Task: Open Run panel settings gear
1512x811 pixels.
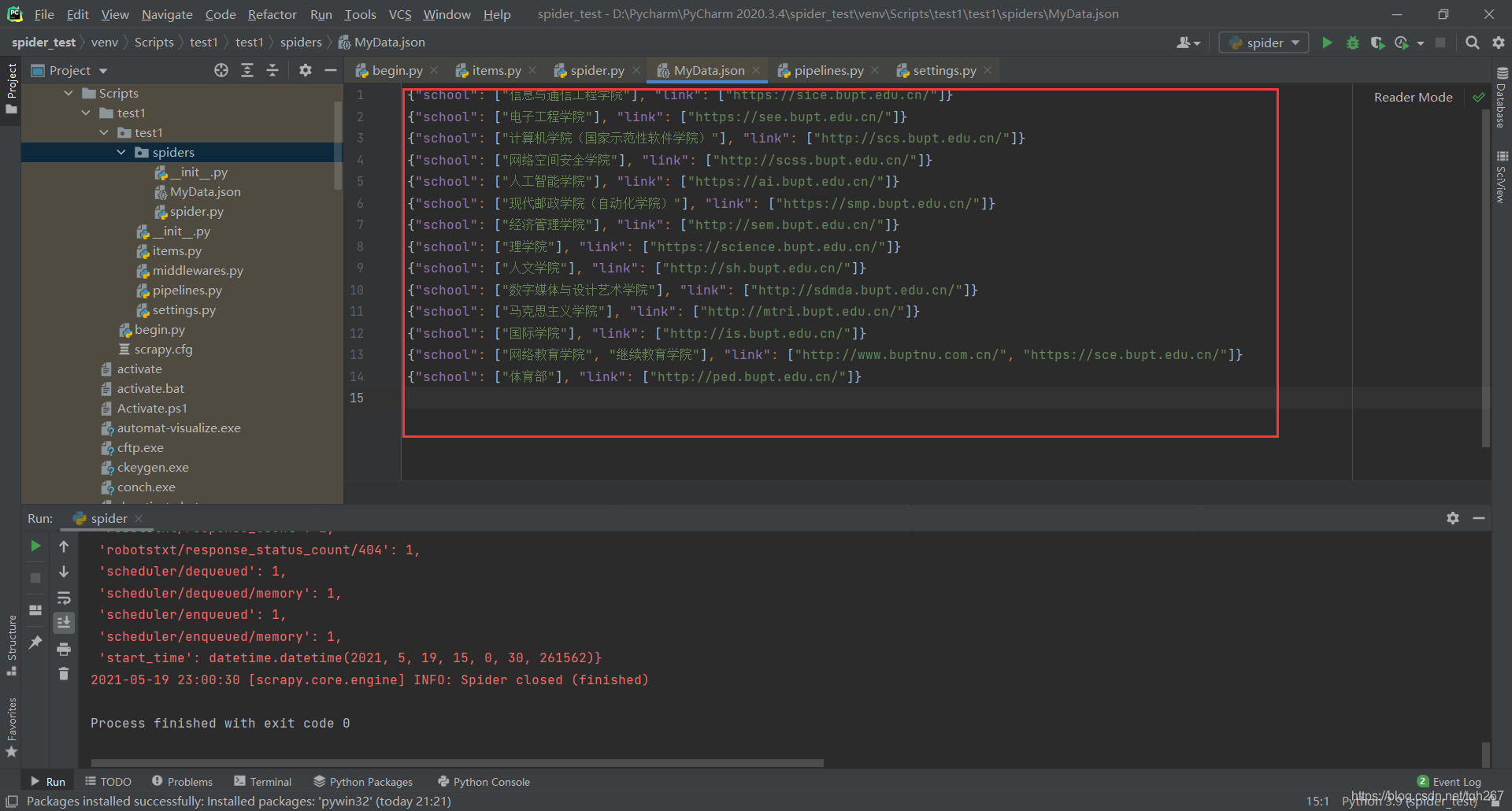Action: click(x=1453, y=518)
